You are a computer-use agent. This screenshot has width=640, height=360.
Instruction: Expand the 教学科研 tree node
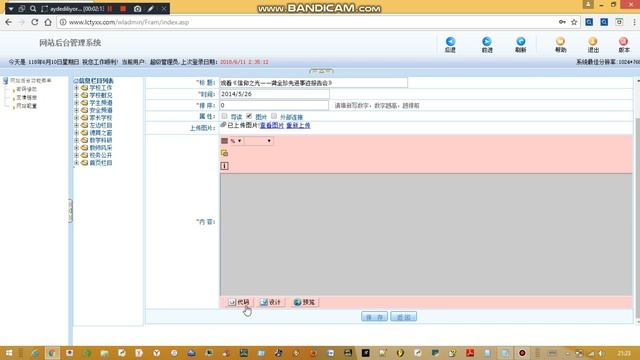coord(76,140)
